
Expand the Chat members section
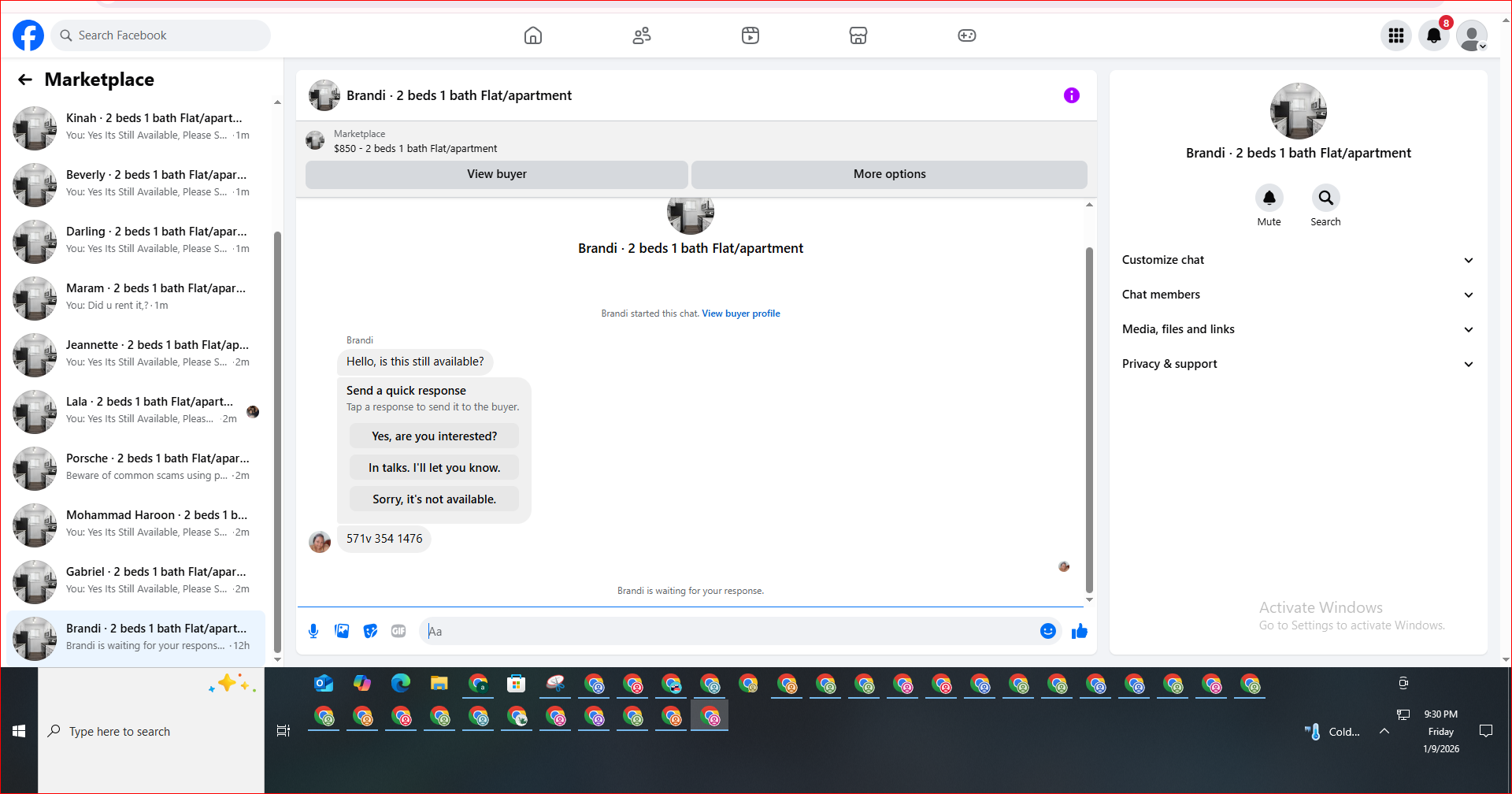click(x=1298, y=295)
